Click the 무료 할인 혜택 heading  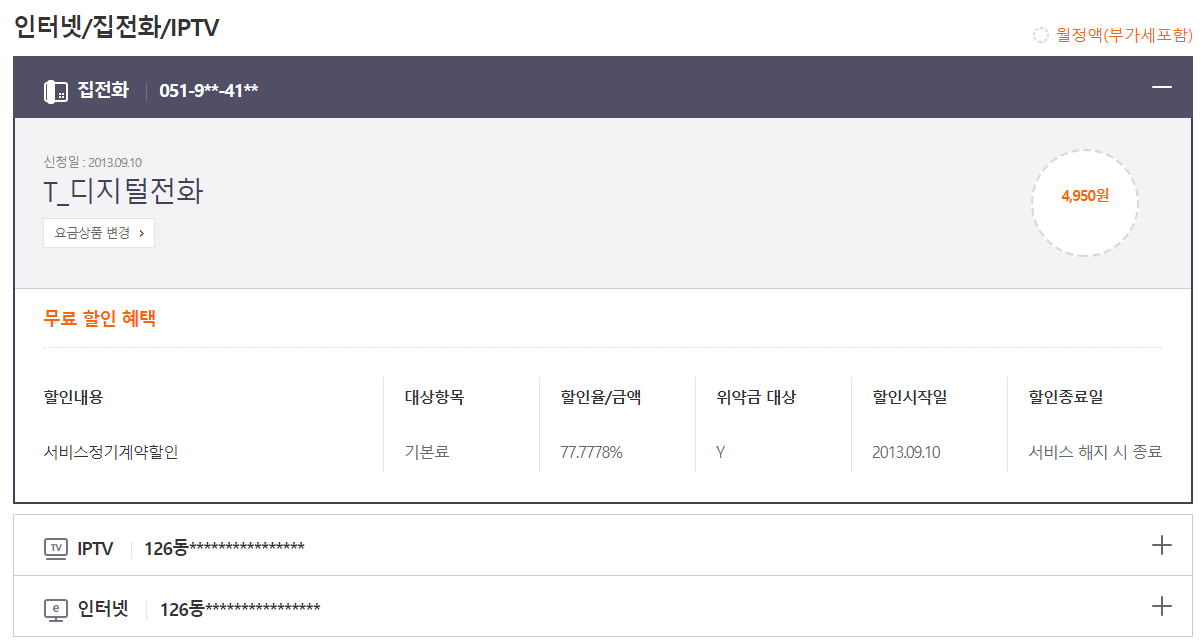(x=100, y=319)
